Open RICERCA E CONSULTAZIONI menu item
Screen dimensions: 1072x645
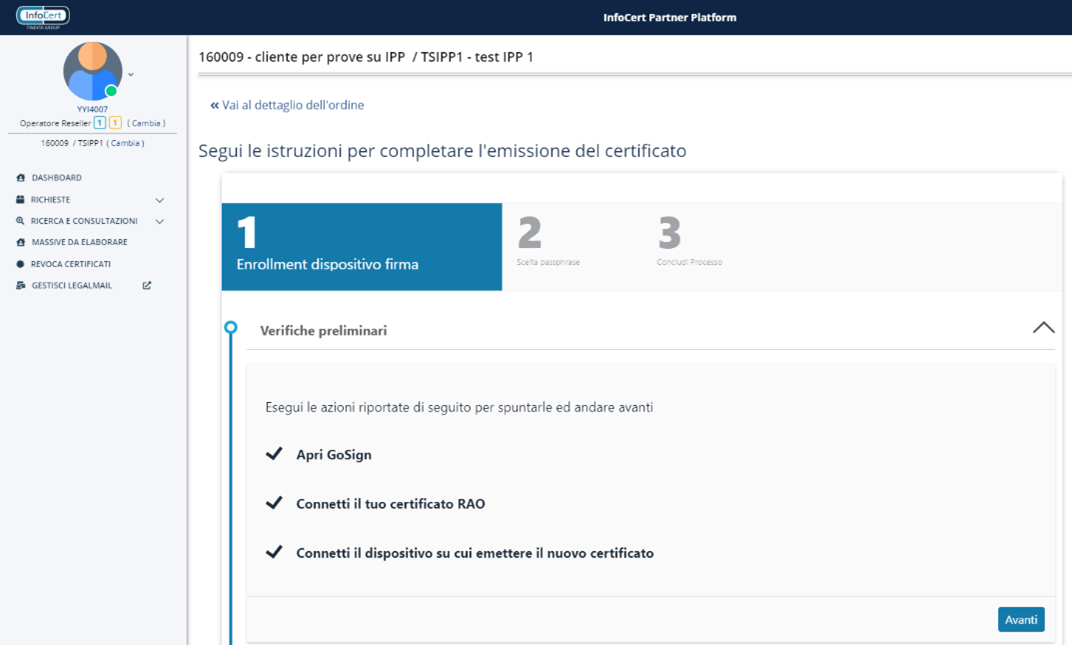(x=84, y=221)
